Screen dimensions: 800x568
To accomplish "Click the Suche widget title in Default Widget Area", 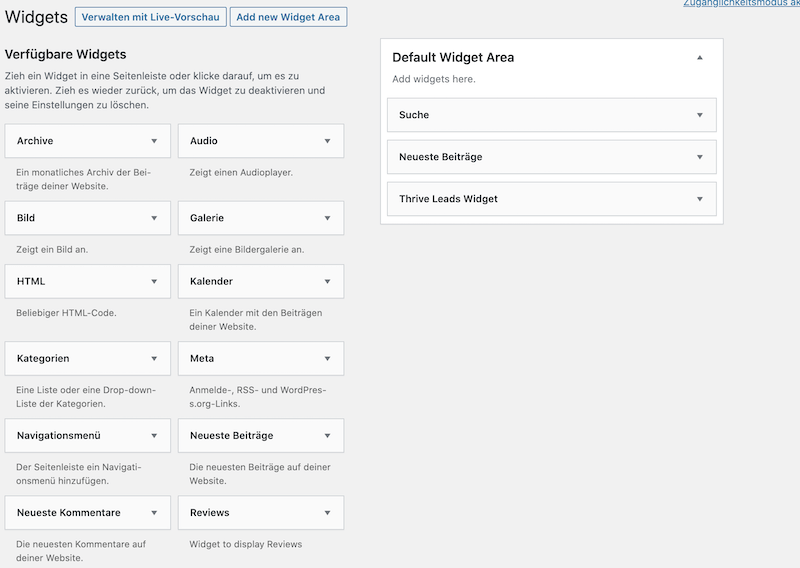I will 414,115.
